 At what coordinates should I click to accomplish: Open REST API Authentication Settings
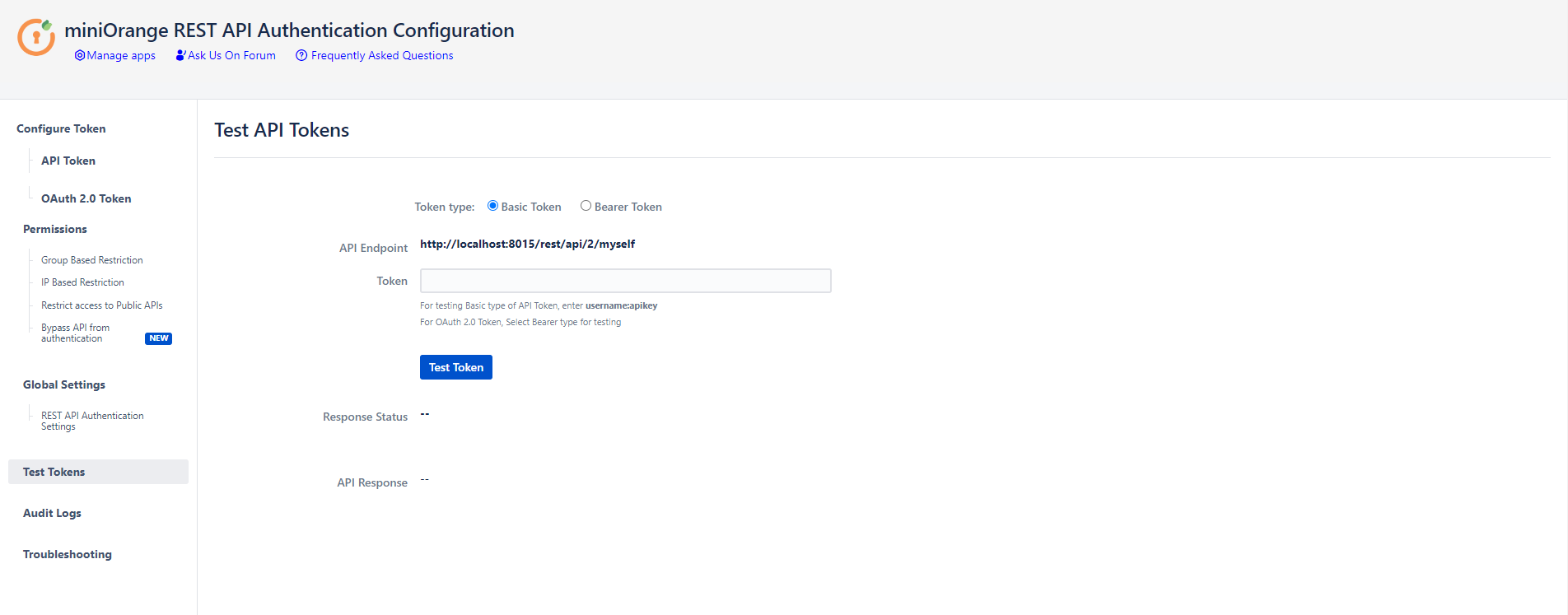tap(92, 421)
